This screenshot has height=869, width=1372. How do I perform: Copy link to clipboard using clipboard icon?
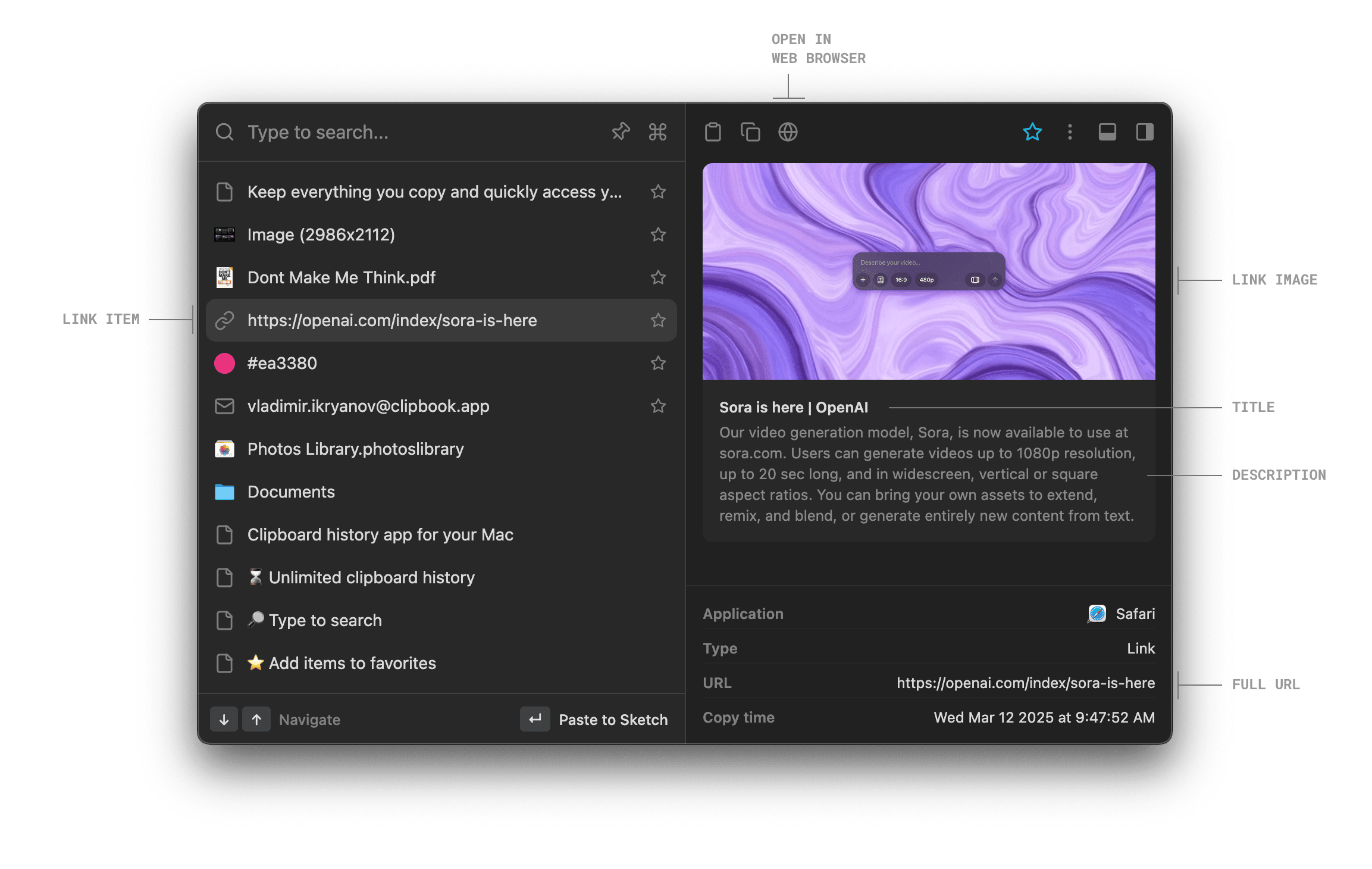pos(713,132)
